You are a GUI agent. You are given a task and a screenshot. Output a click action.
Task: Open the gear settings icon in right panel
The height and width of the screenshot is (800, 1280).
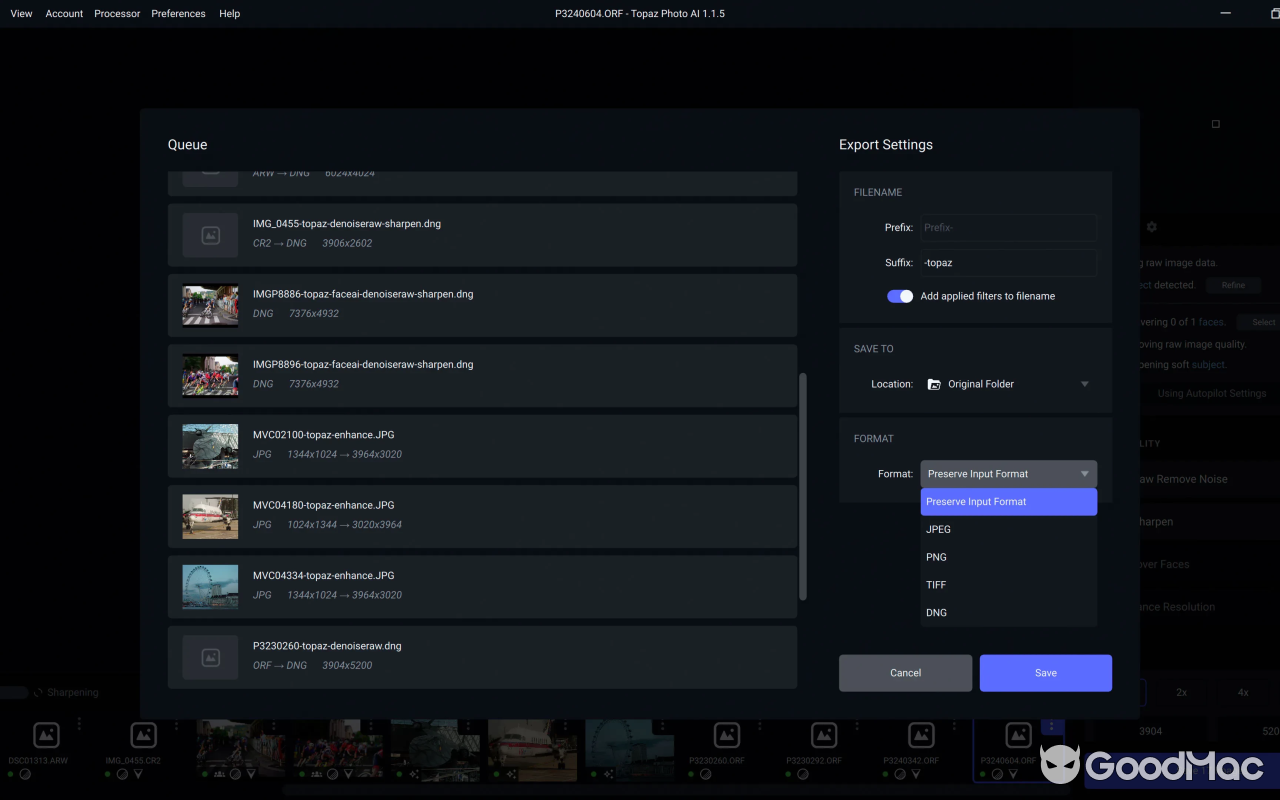[x=1151, y=227]
